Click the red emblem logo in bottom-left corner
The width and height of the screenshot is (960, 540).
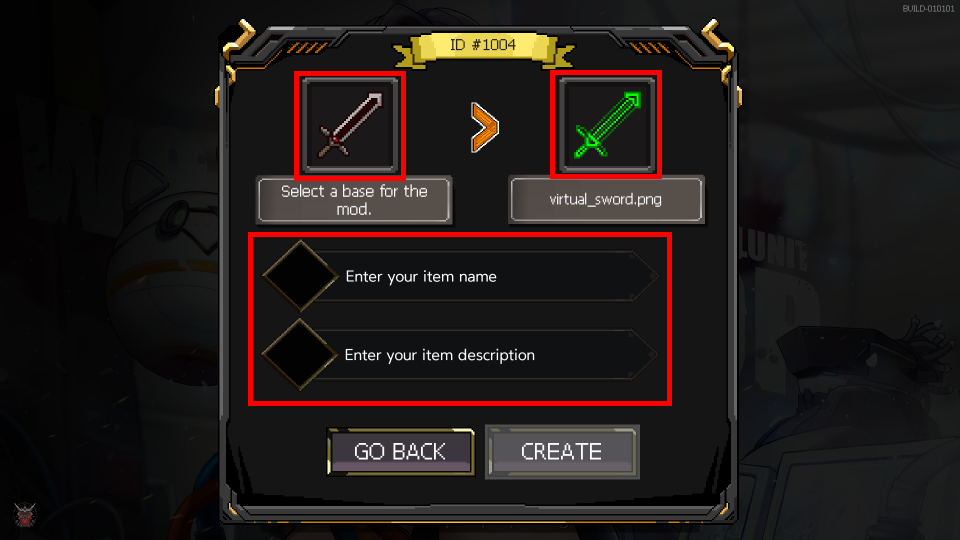[25, 514]
